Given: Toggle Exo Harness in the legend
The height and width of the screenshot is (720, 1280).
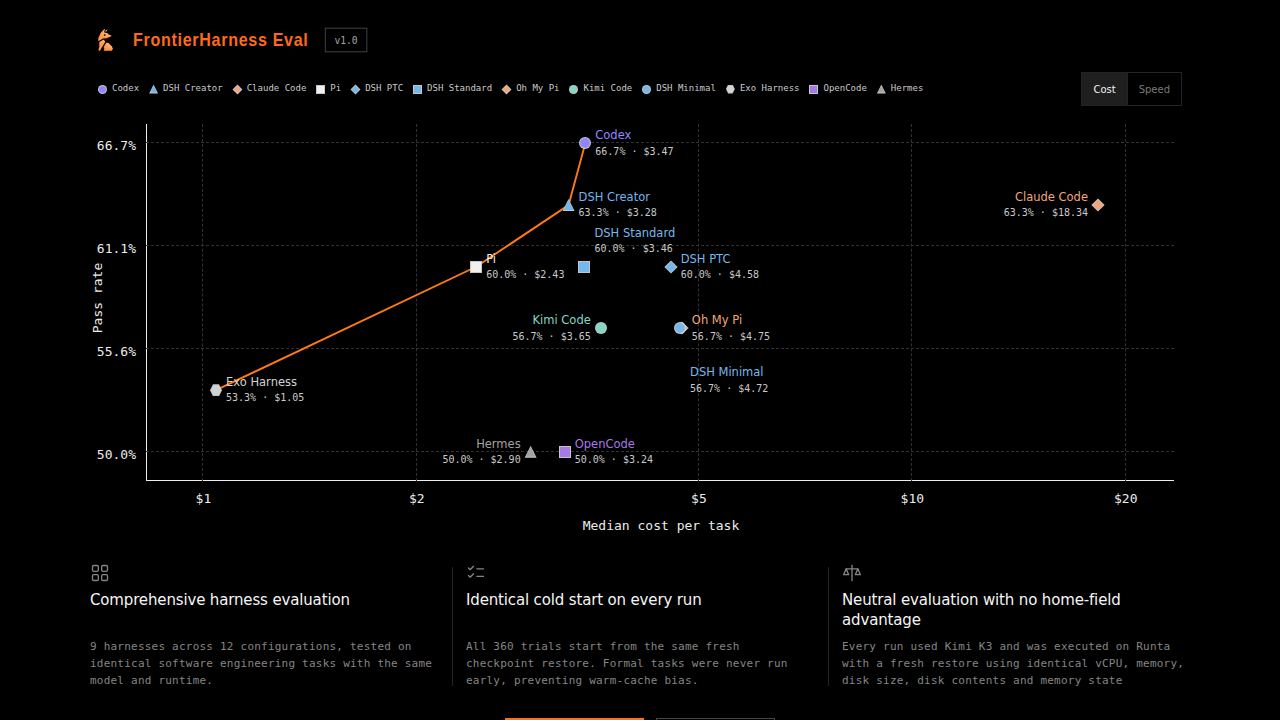Looking at the screenshot, I should point(762,88).
